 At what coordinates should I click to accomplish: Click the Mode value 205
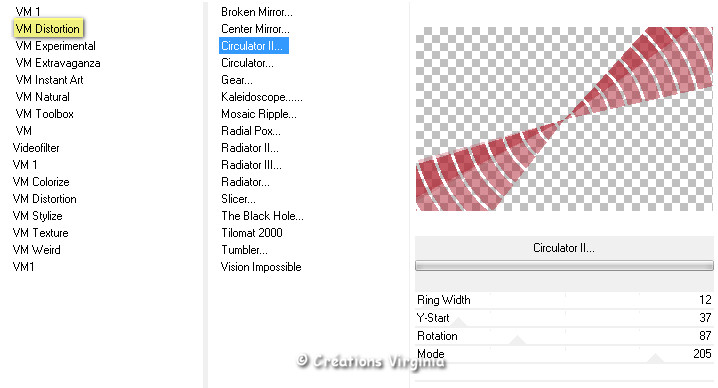click(702, 354)
